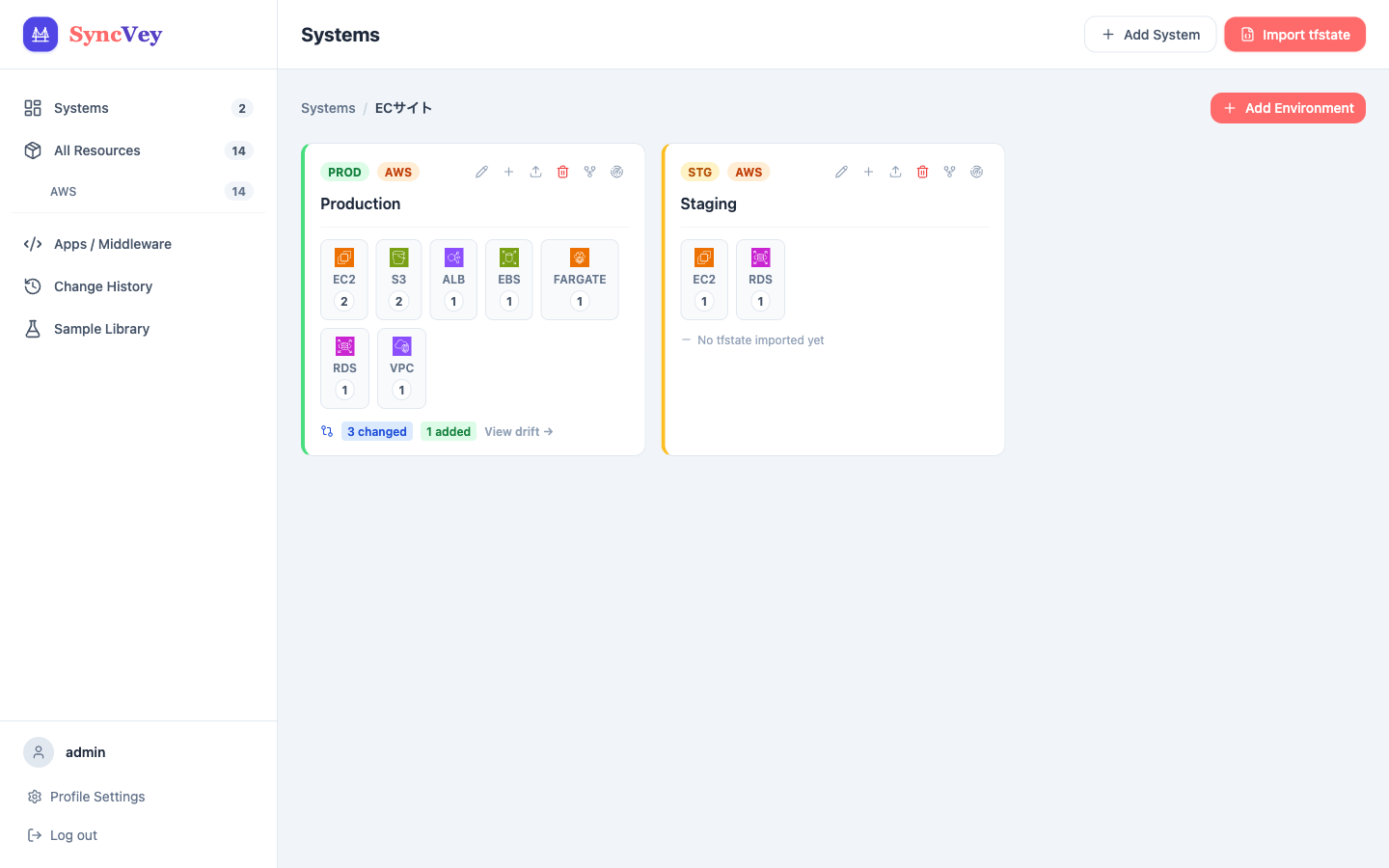The width and height of the screenshot is (1389, 868).
Task: Open Change History page
Action: coord(138,286)
